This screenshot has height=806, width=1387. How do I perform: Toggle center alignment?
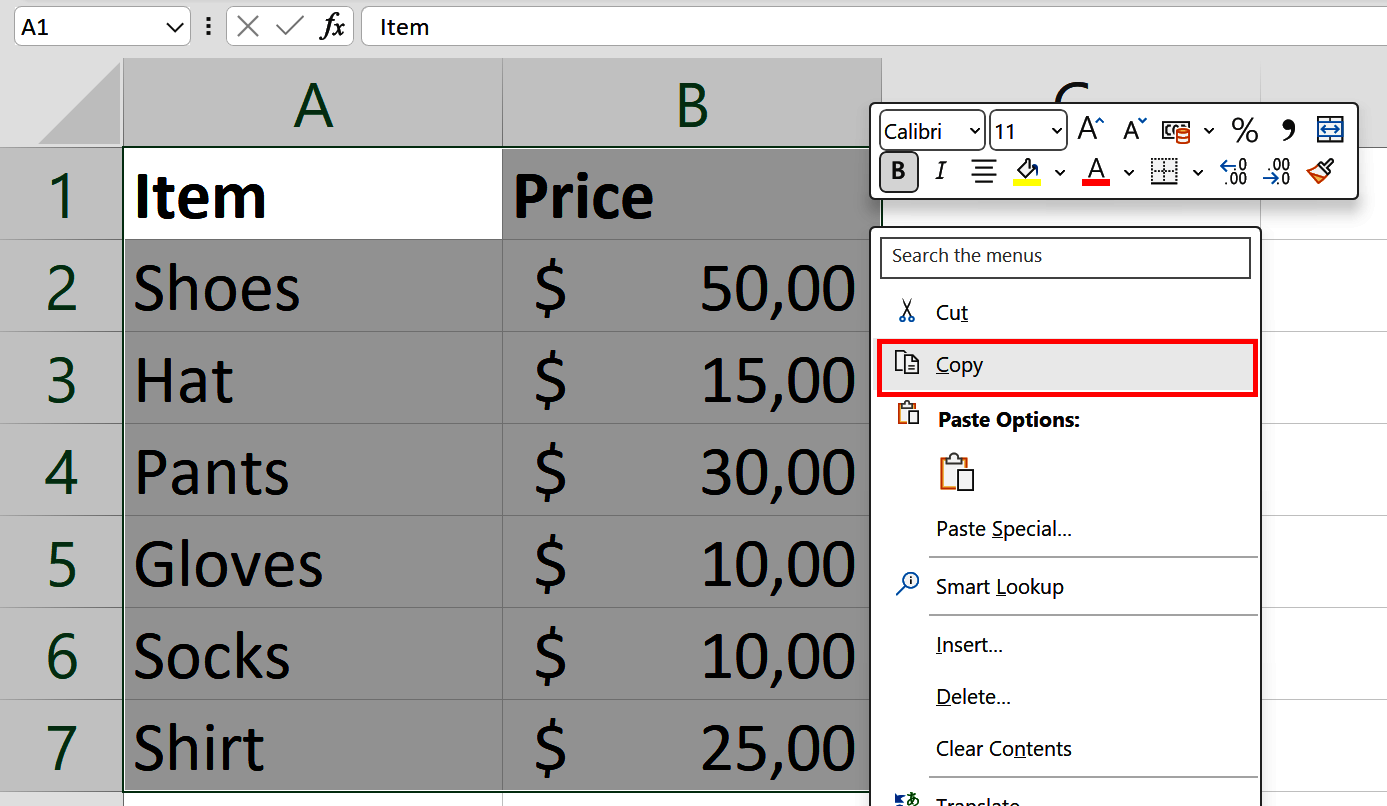(x=983, y=171)
